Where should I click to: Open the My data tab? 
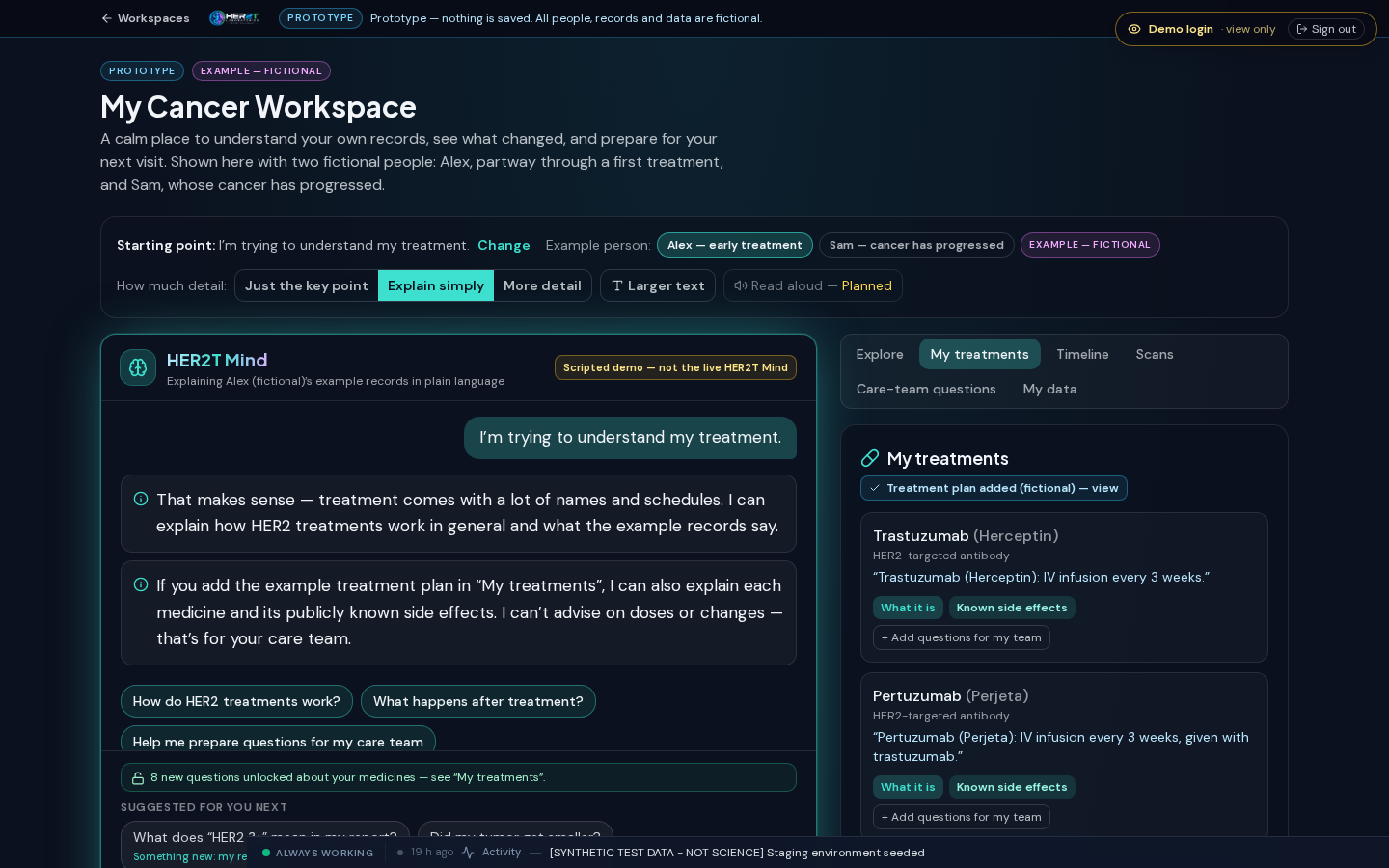[x=1049, y=389]
